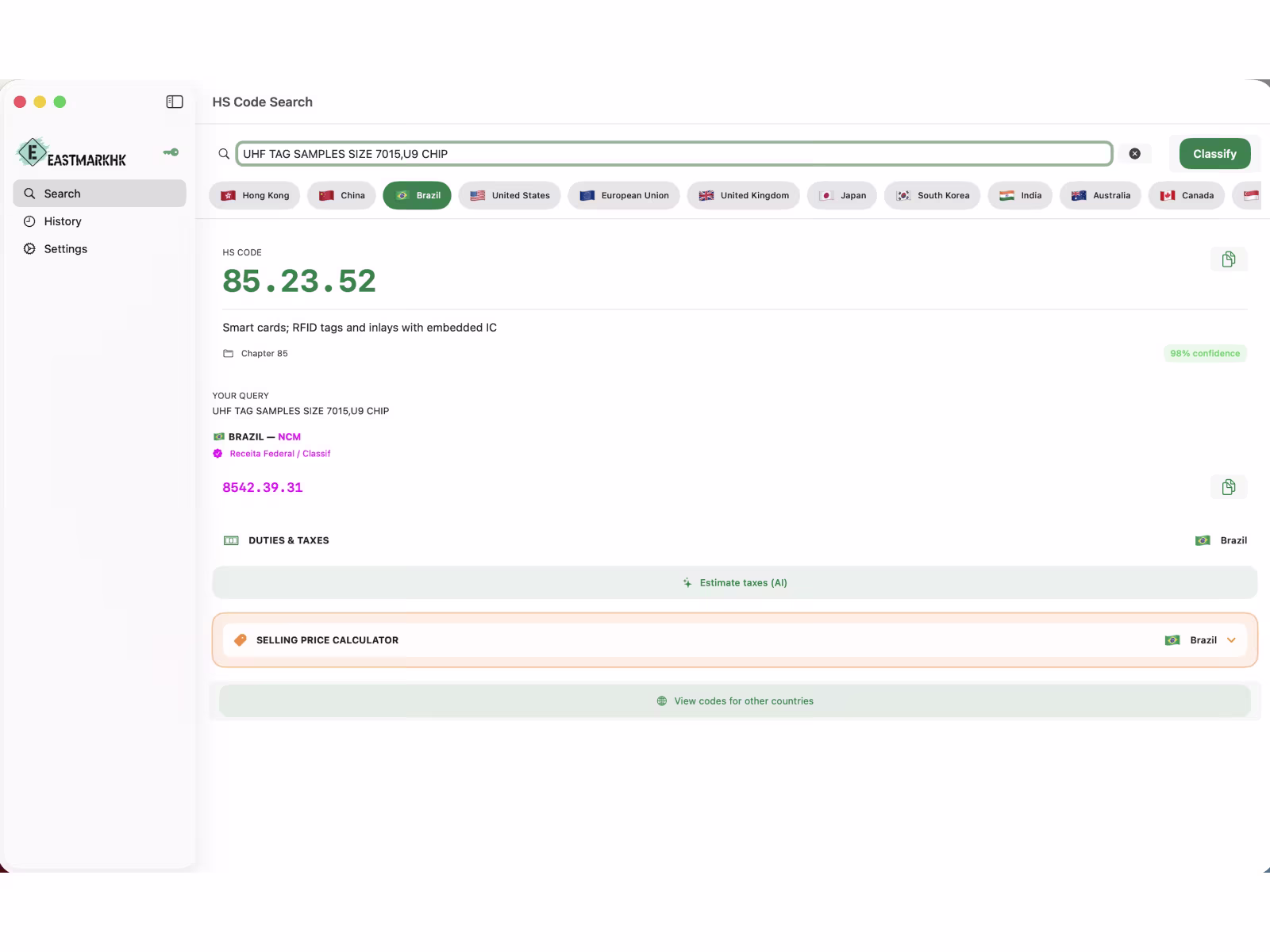Copy NCM code 8542.39.31
1270x952 pixels.
(x=1229, y=487)
